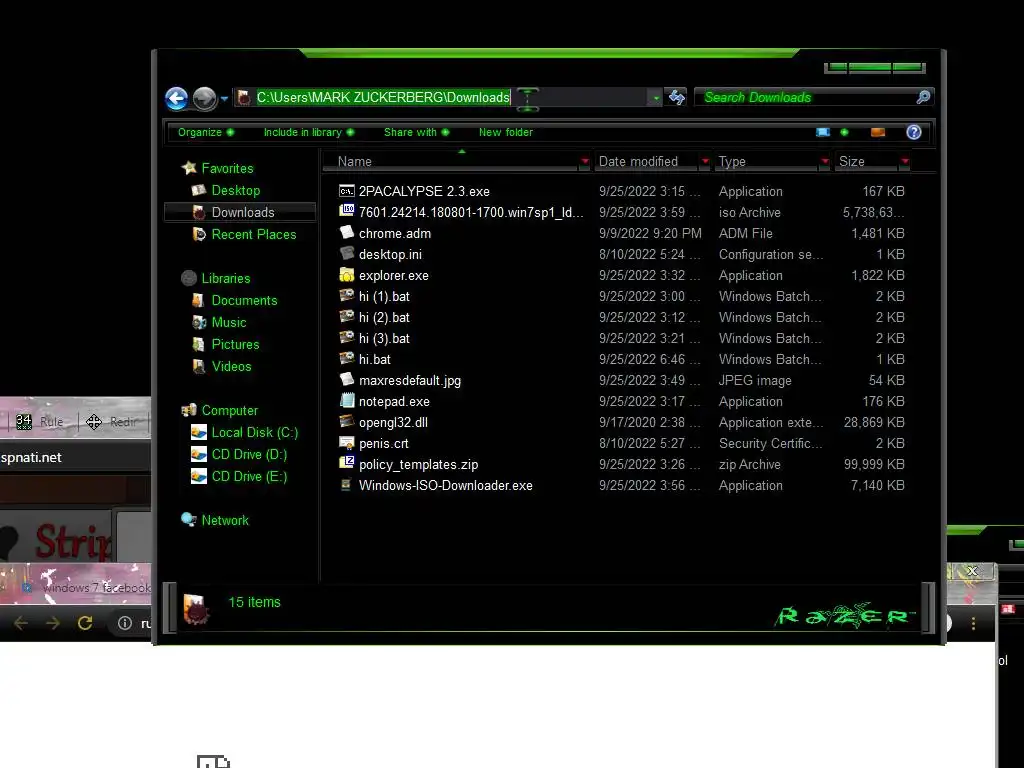Image resolution: width=1024 pixels, height=768 pixels.
Task: Open the Include in library menu
Action: (x=308, y=132)
